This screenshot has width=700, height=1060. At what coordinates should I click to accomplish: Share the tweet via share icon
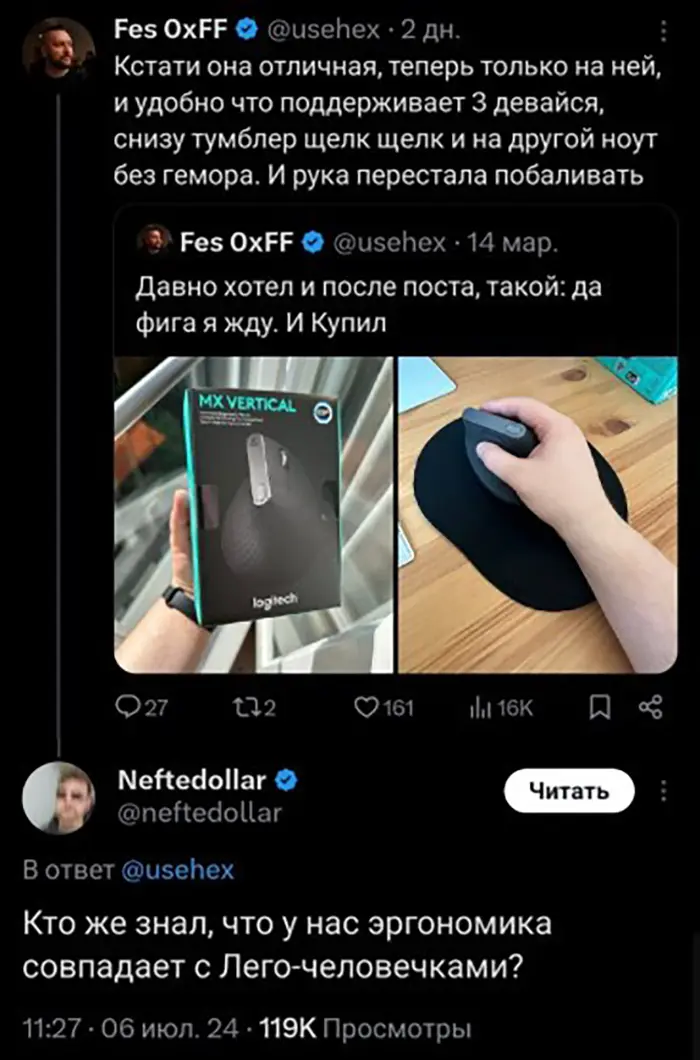[x=651, y=708]
